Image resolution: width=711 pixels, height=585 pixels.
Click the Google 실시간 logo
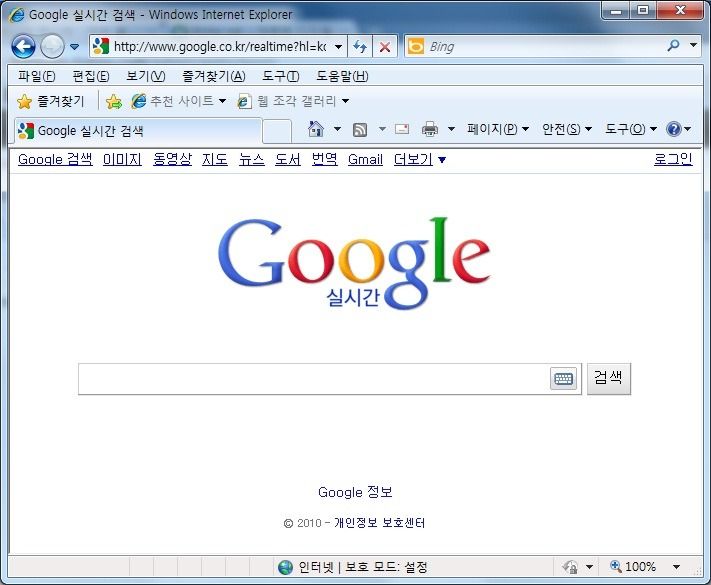coord(354,263)
